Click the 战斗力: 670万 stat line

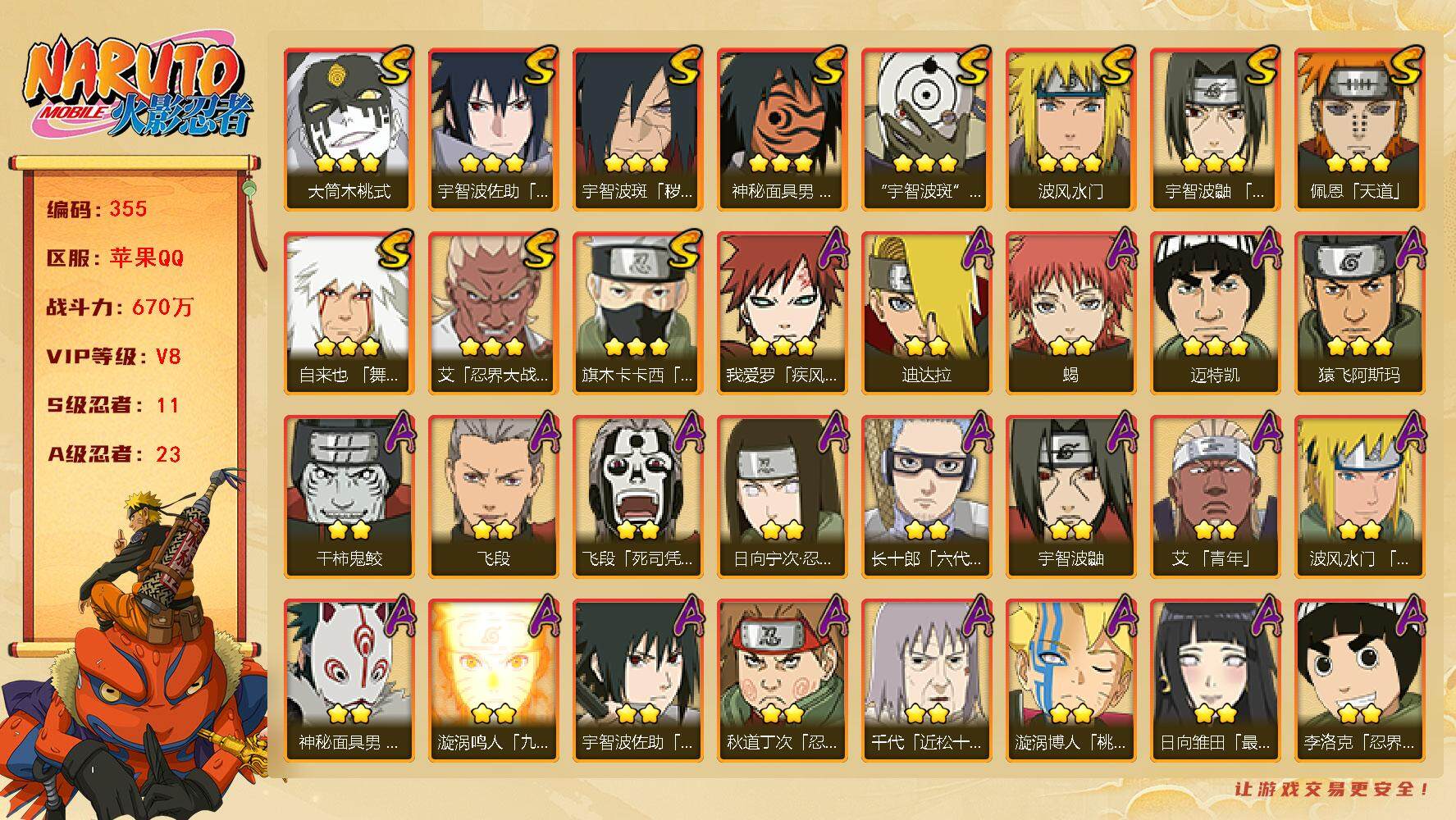[x=121, y=307]
